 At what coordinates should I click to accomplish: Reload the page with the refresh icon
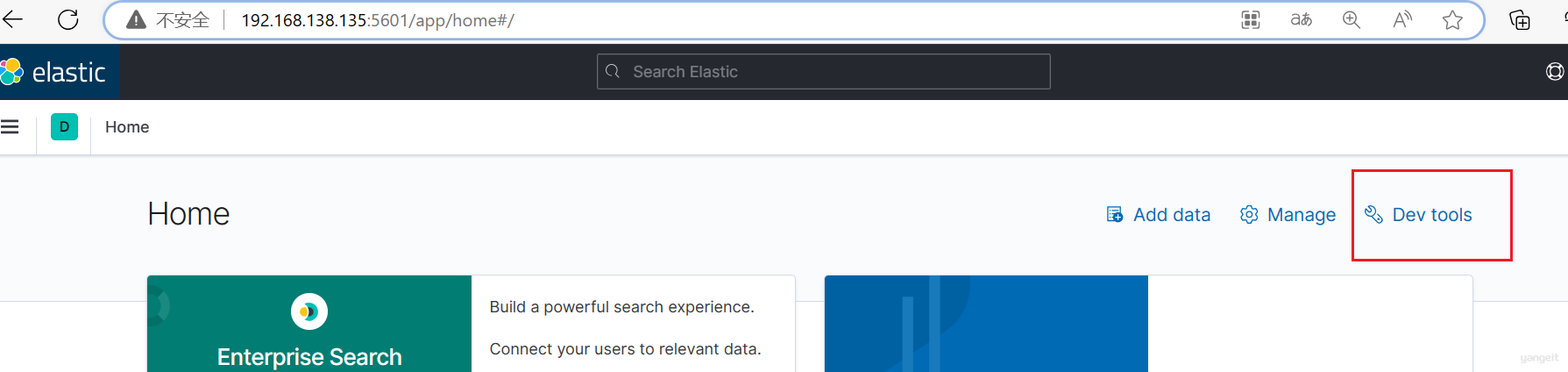click(x=68, y=19)
